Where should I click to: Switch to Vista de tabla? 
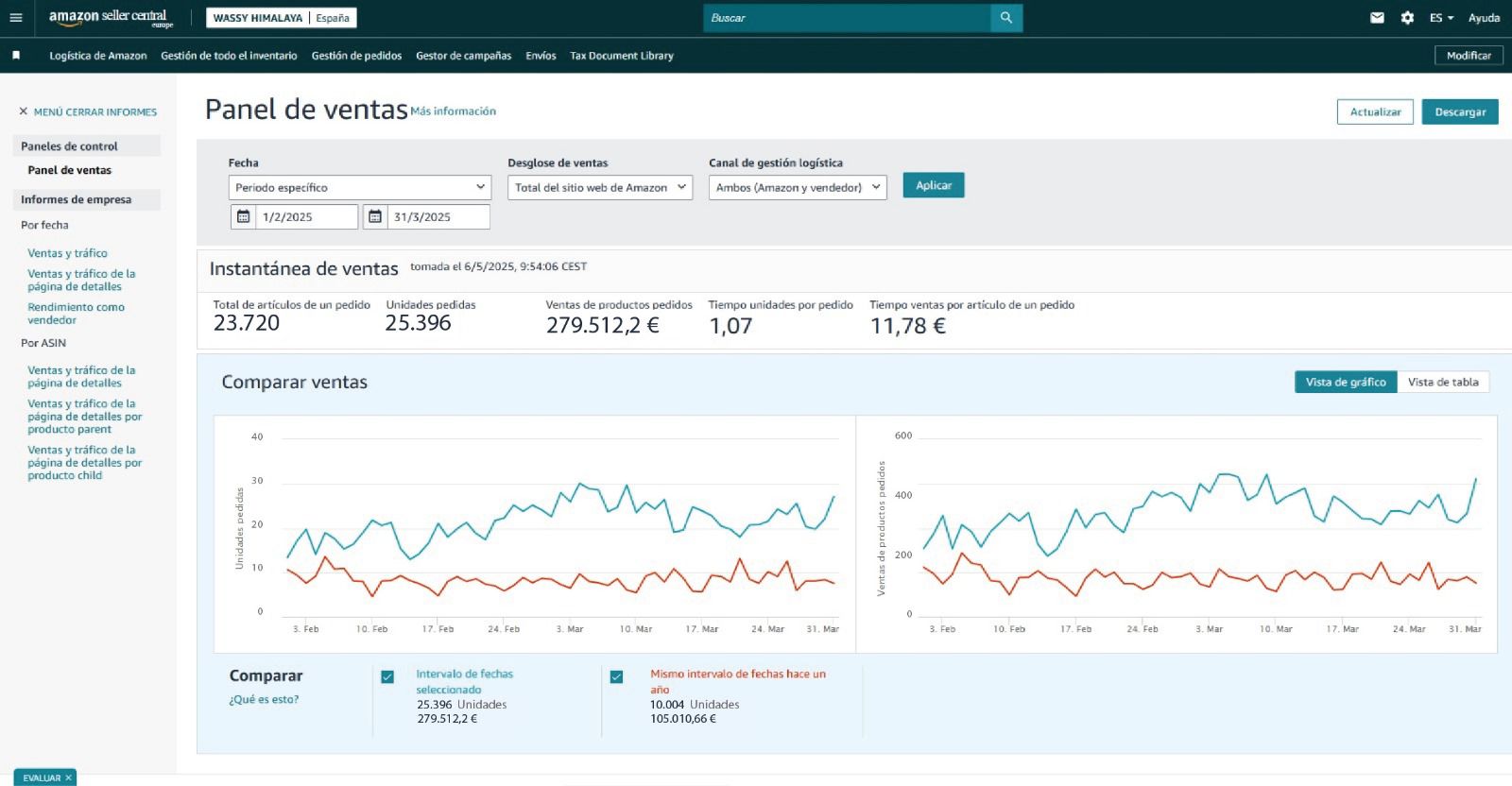[1442, 382]
